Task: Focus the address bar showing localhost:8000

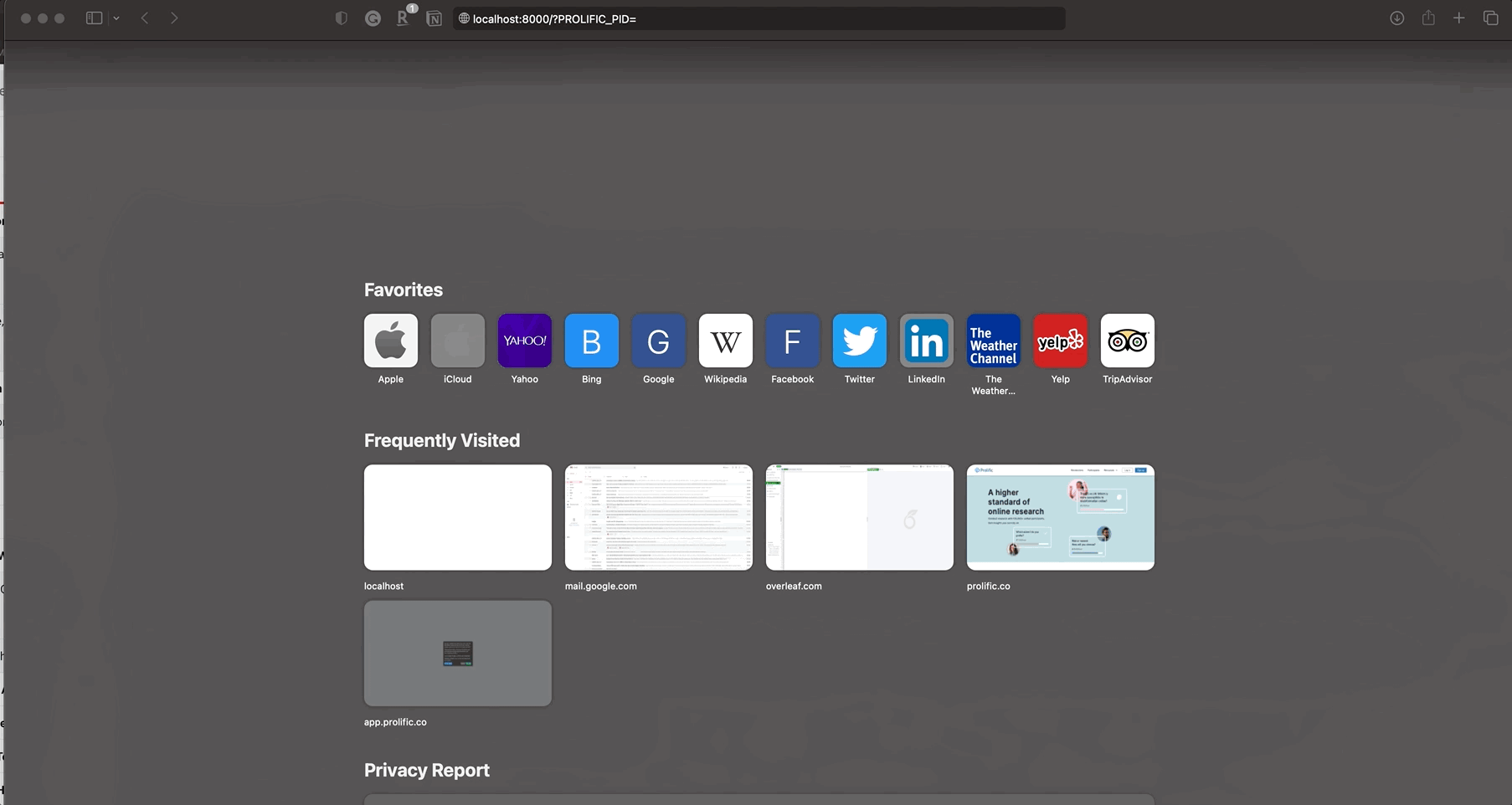Action: [x=759, y=18]
